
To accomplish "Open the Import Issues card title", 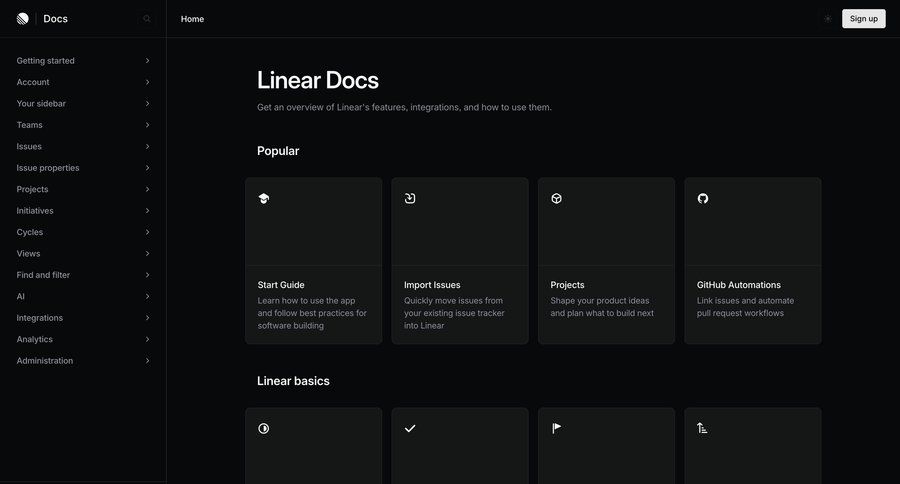I will (432, 285).
